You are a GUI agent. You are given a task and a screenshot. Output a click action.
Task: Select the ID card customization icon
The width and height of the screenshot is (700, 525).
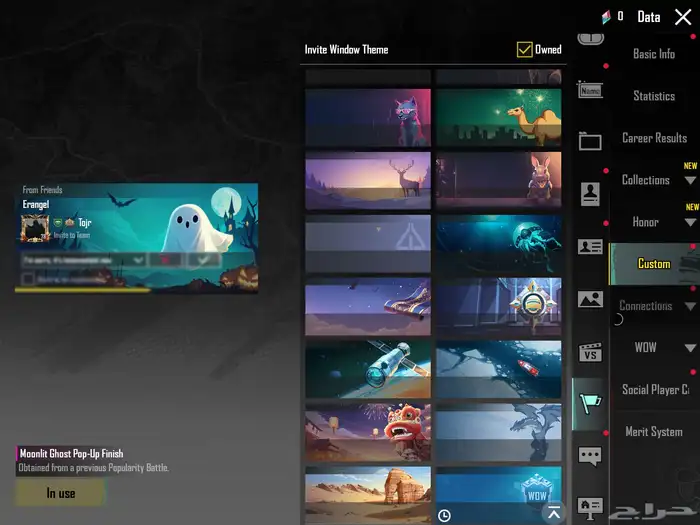[x=590, y=246]
